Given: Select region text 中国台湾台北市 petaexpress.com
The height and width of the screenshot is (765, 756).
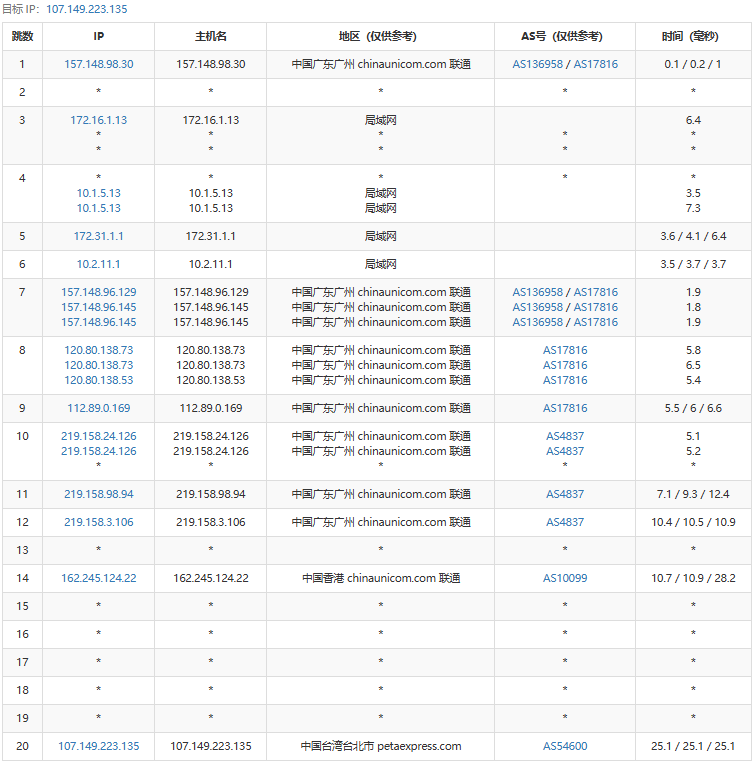Looking at the screenshot, I should coord(380,746).
